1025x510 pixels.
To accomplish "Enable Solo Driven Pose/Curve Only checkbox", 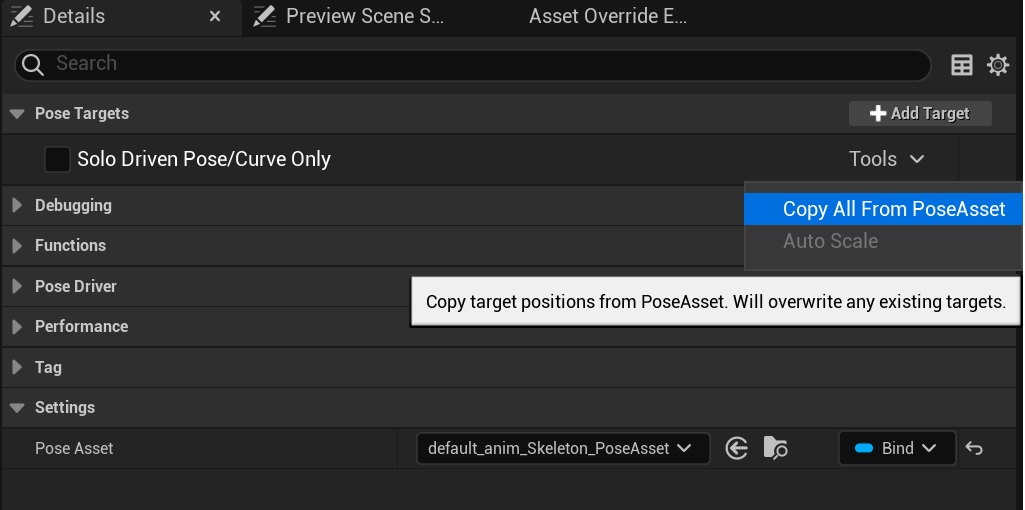I will (x=58, y=159).
